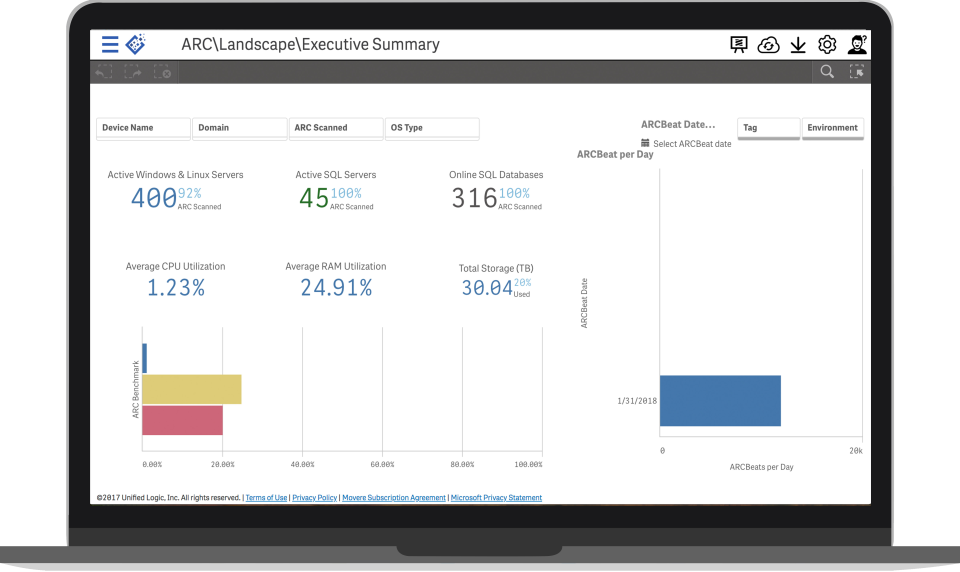Open the hamburger navigation menu

tap(110, 45)
